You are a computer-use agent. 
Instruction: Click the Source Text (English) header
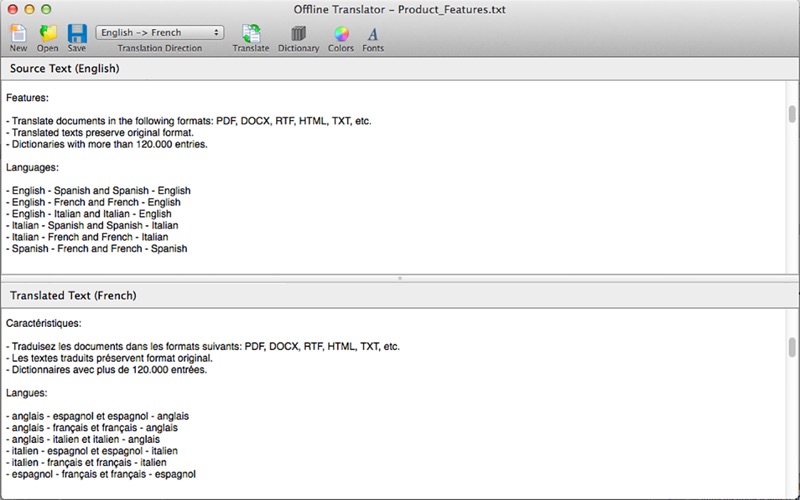tap(64, 68)
